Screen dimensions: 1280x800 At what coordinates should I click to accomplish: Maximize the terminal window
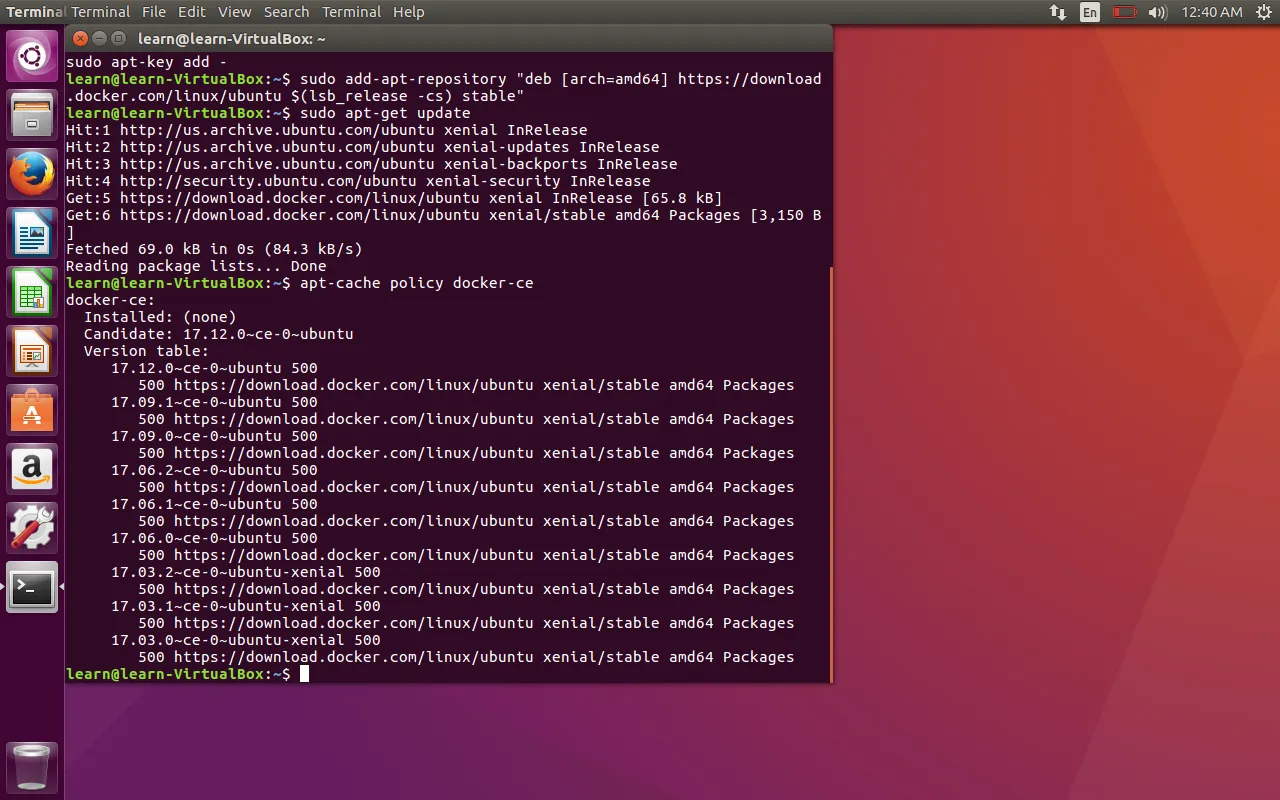(118, 39)
